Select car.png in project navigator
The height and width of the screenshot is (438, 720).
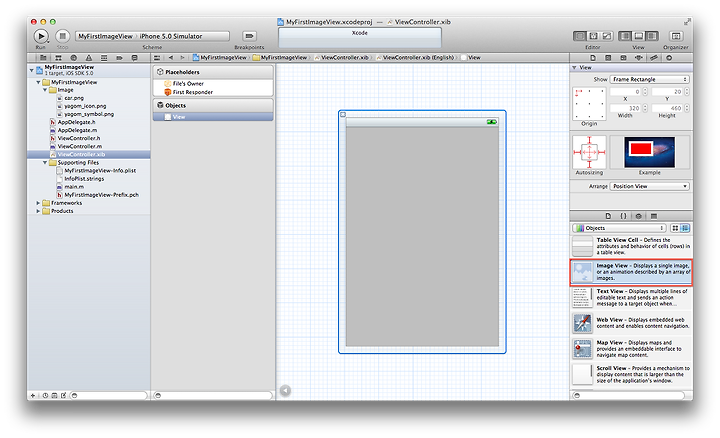pos(74,98)
